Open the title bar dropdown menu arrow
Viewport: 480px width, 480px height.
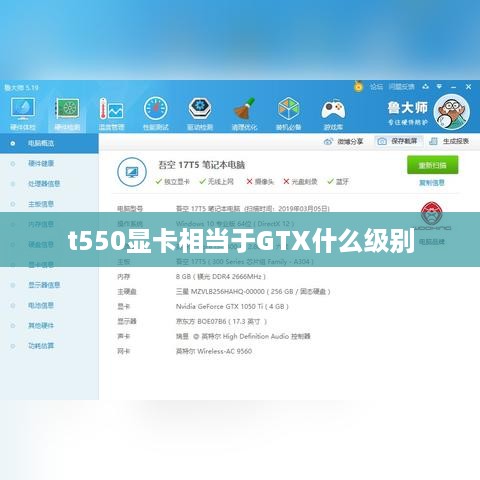click(x=439, y=87)
